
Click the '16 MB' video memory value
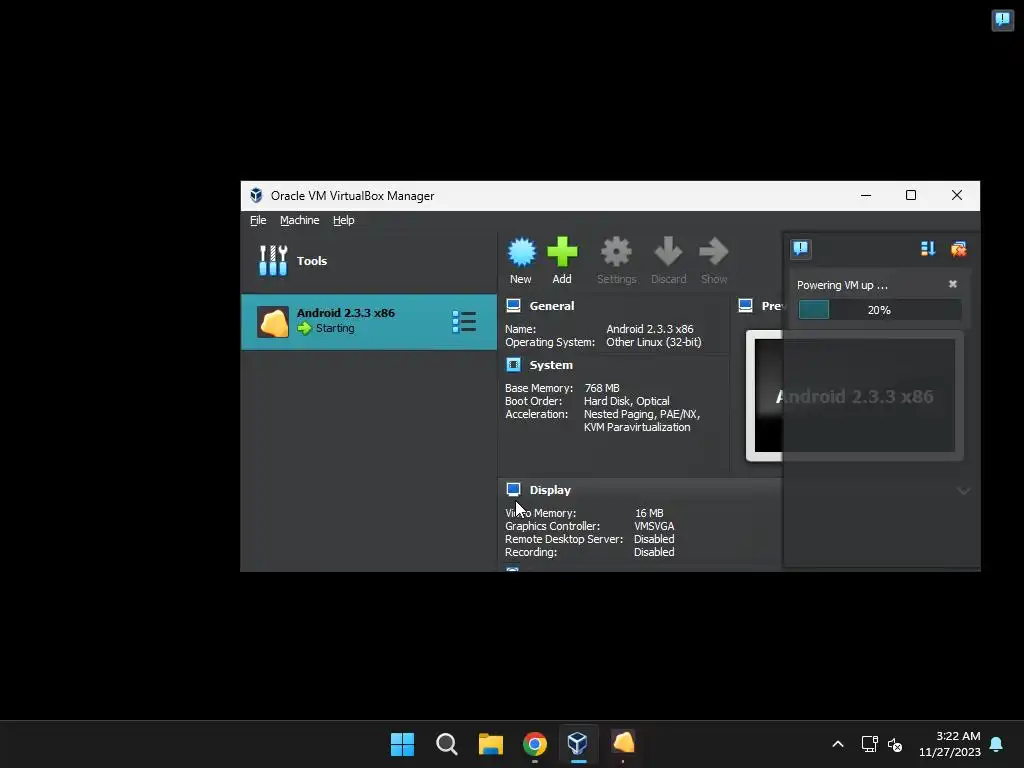pos(649,513)
